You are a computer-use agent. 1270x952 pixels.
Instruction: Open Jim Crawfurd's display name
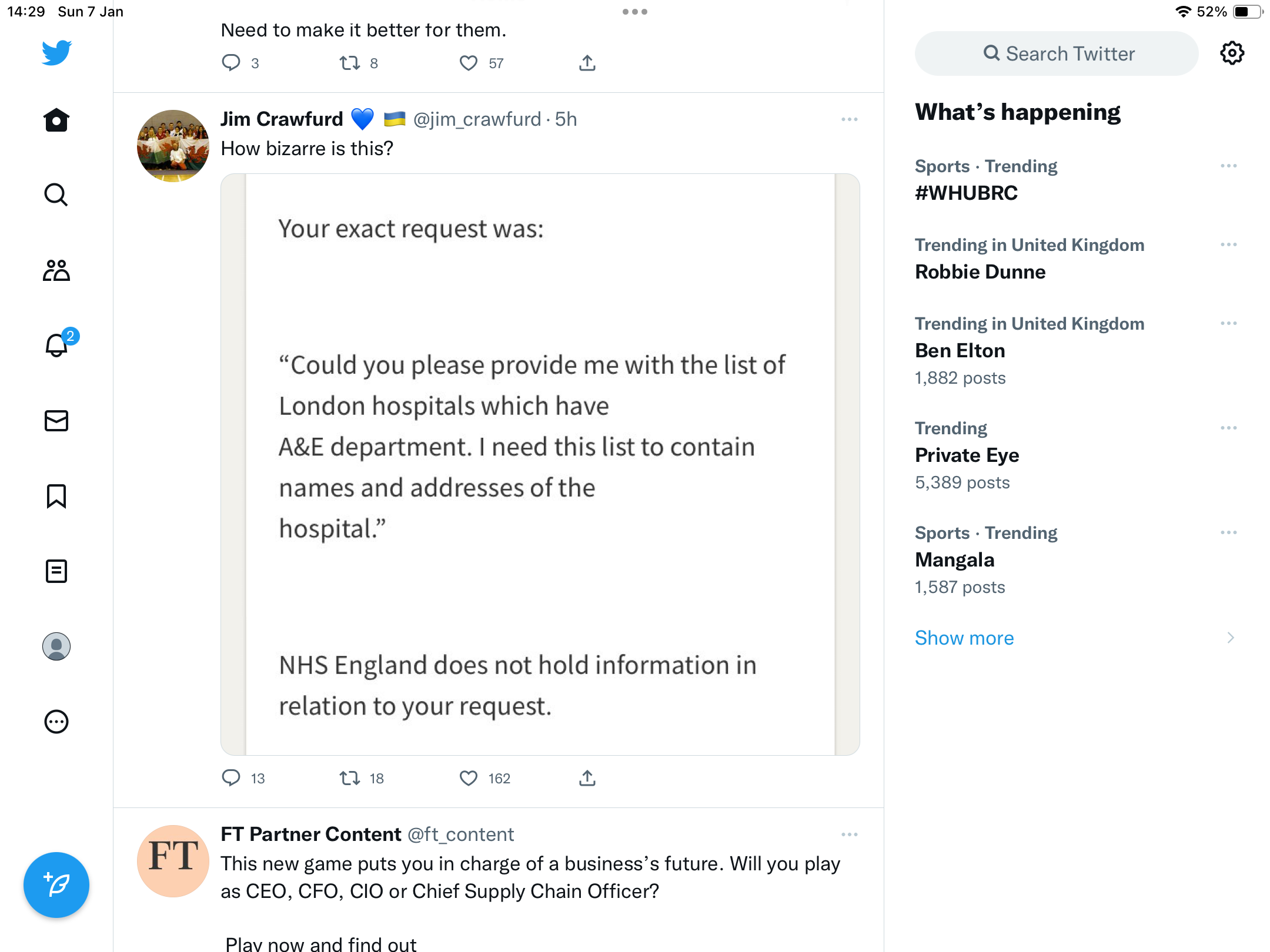(x=282, y=119)
